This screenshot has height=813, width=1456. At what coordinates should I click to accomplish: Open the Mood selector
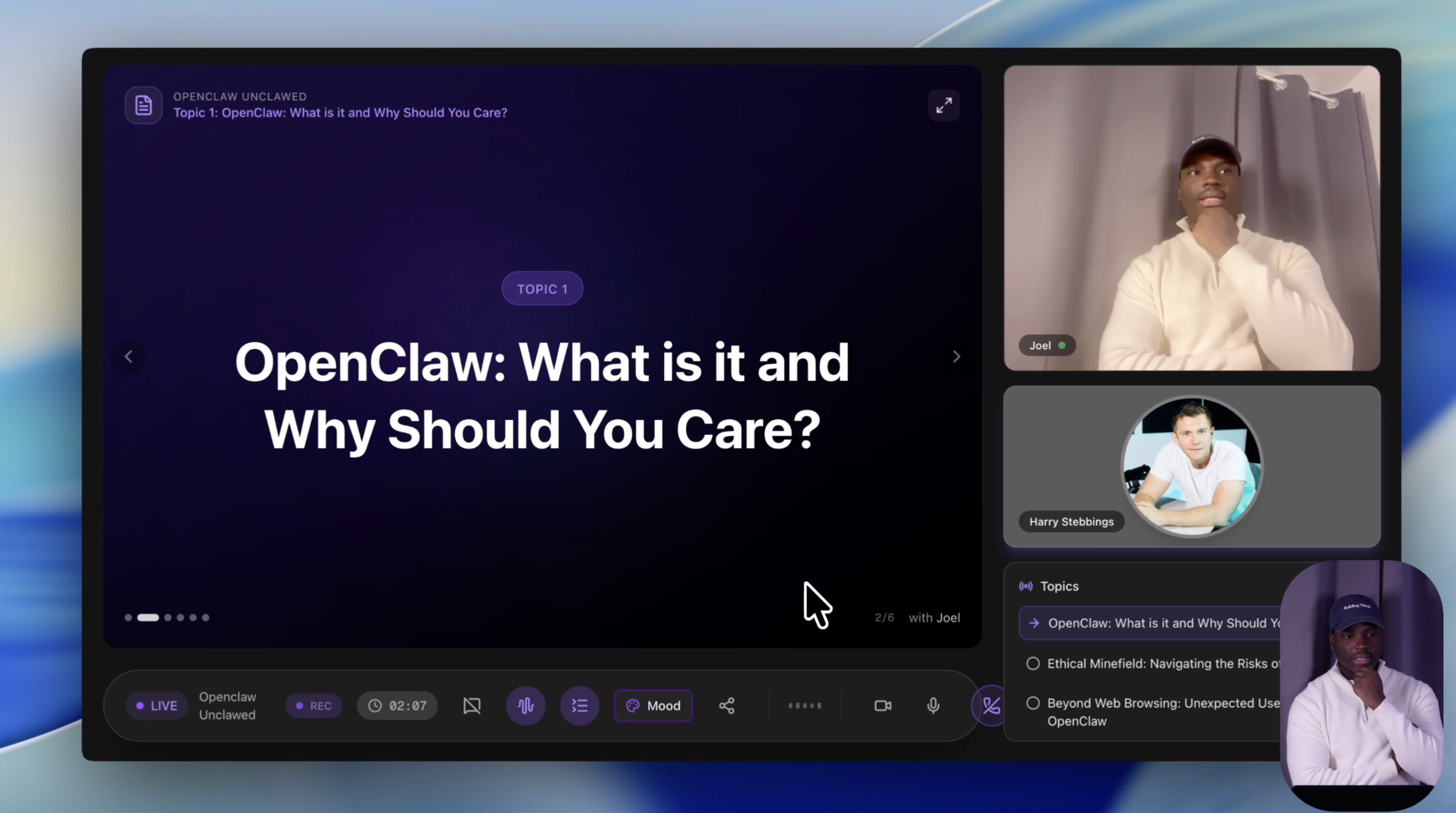pyautogui.click(x=653, y=706)
